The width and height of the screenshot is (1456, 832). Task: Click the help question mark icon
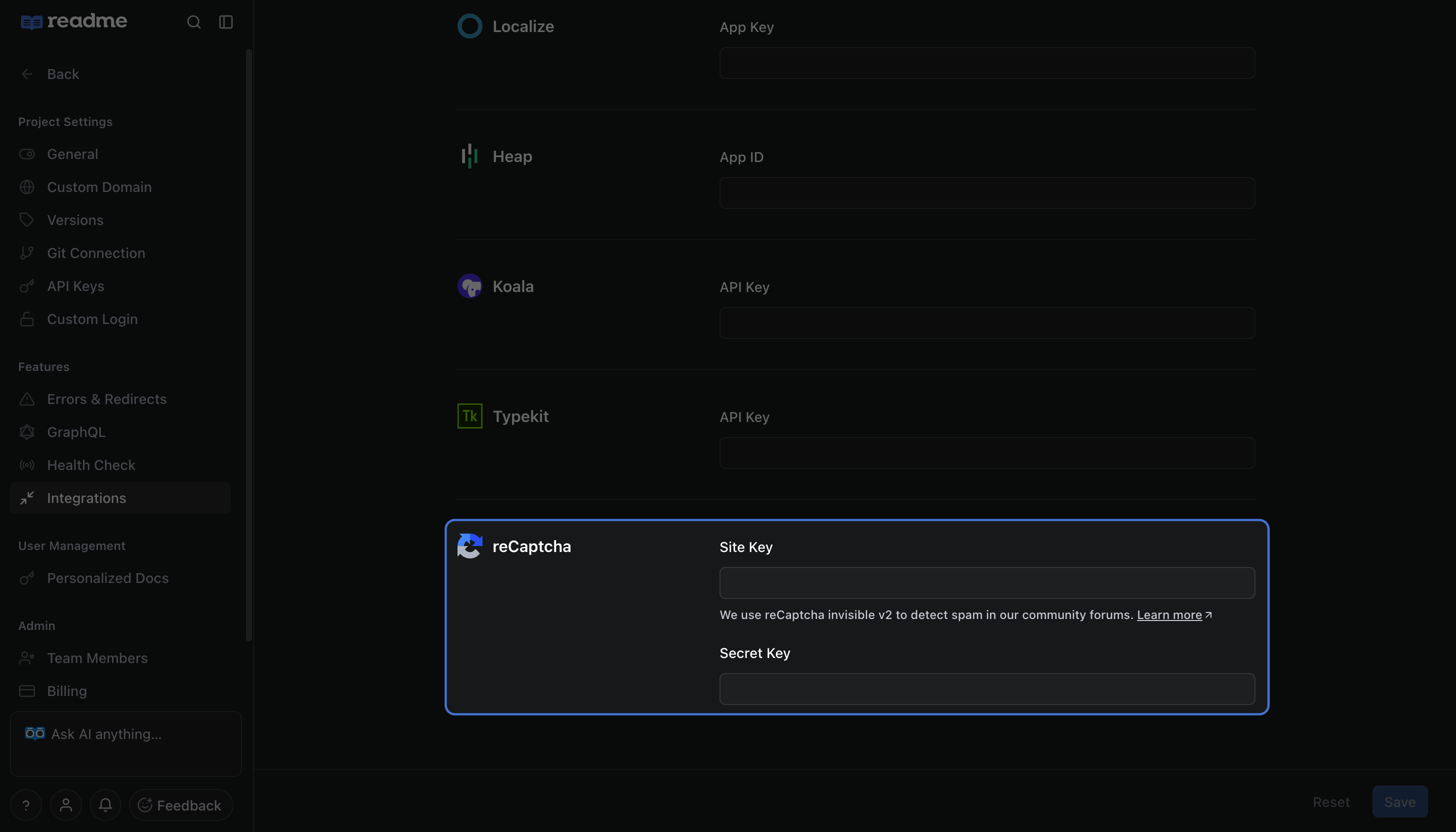coord(25,804)
